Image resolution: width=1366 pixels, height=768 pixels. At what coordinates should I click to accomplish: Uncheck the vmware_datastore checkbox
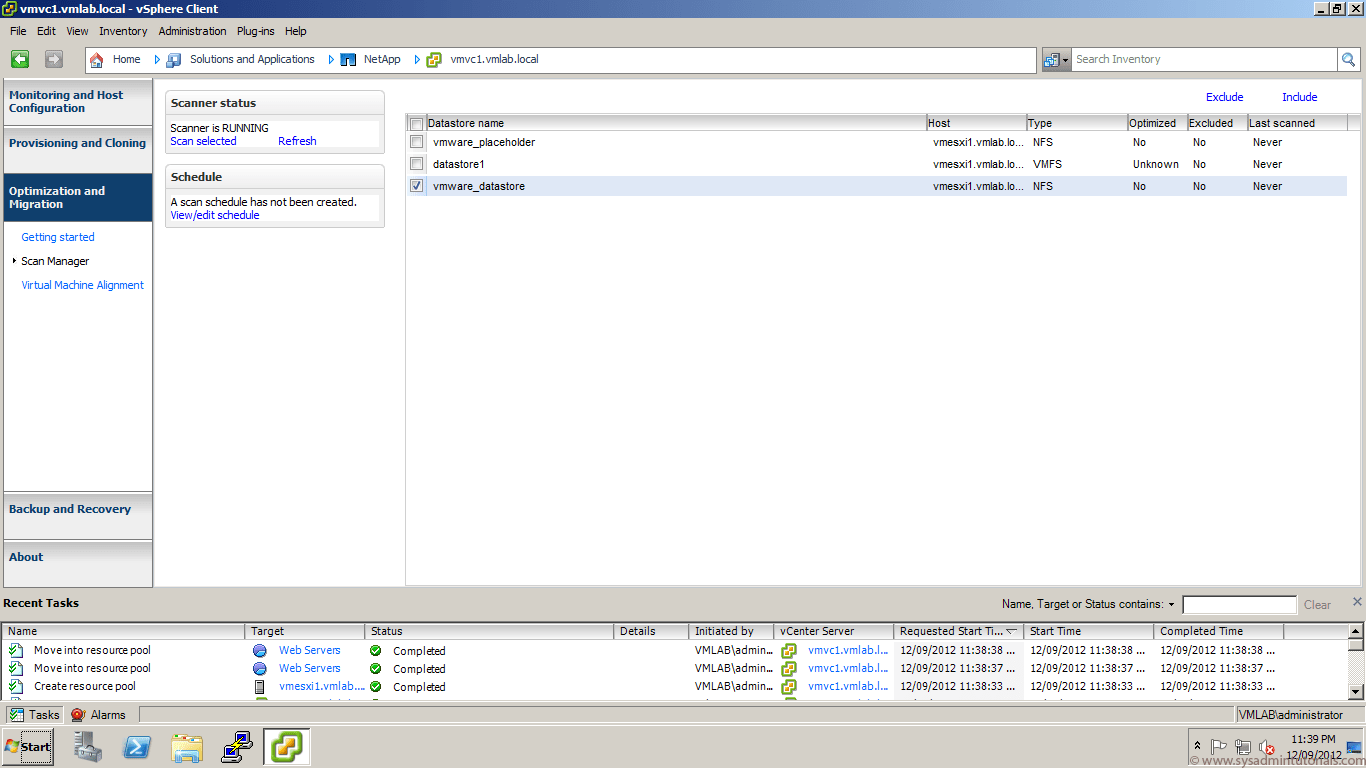tap(416, 186)
